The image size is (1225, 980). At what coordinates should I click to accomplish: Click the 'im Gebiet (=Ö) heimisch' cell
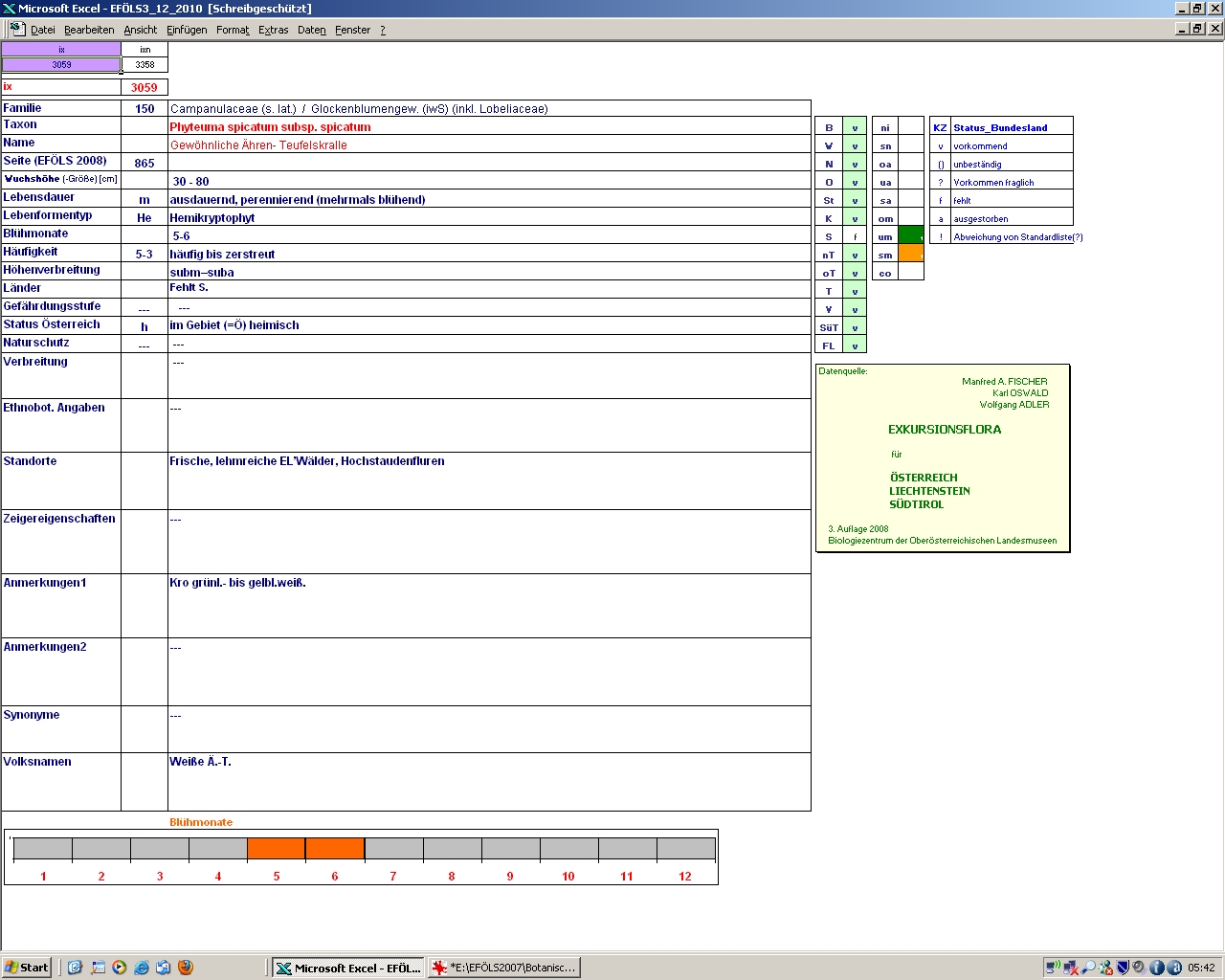(489, 325)
